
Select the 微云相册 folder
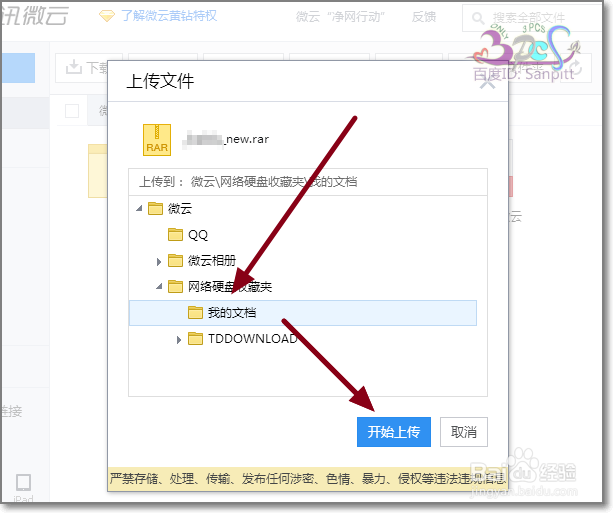click(x=212, y=260)
